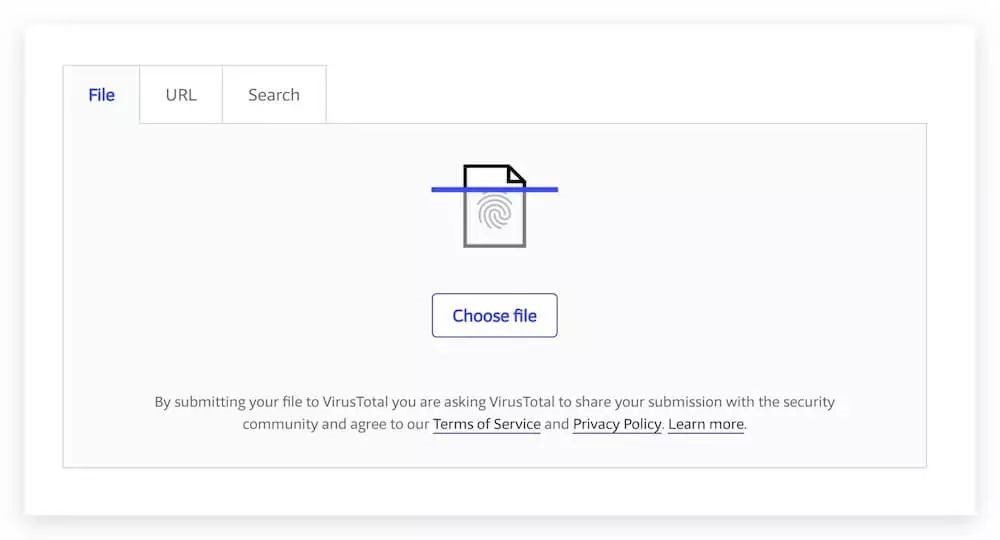This screenshot has width=1000, height=540.
Task: Click the first "VirusTotal" word in the disclaimer
Action: 348,402
